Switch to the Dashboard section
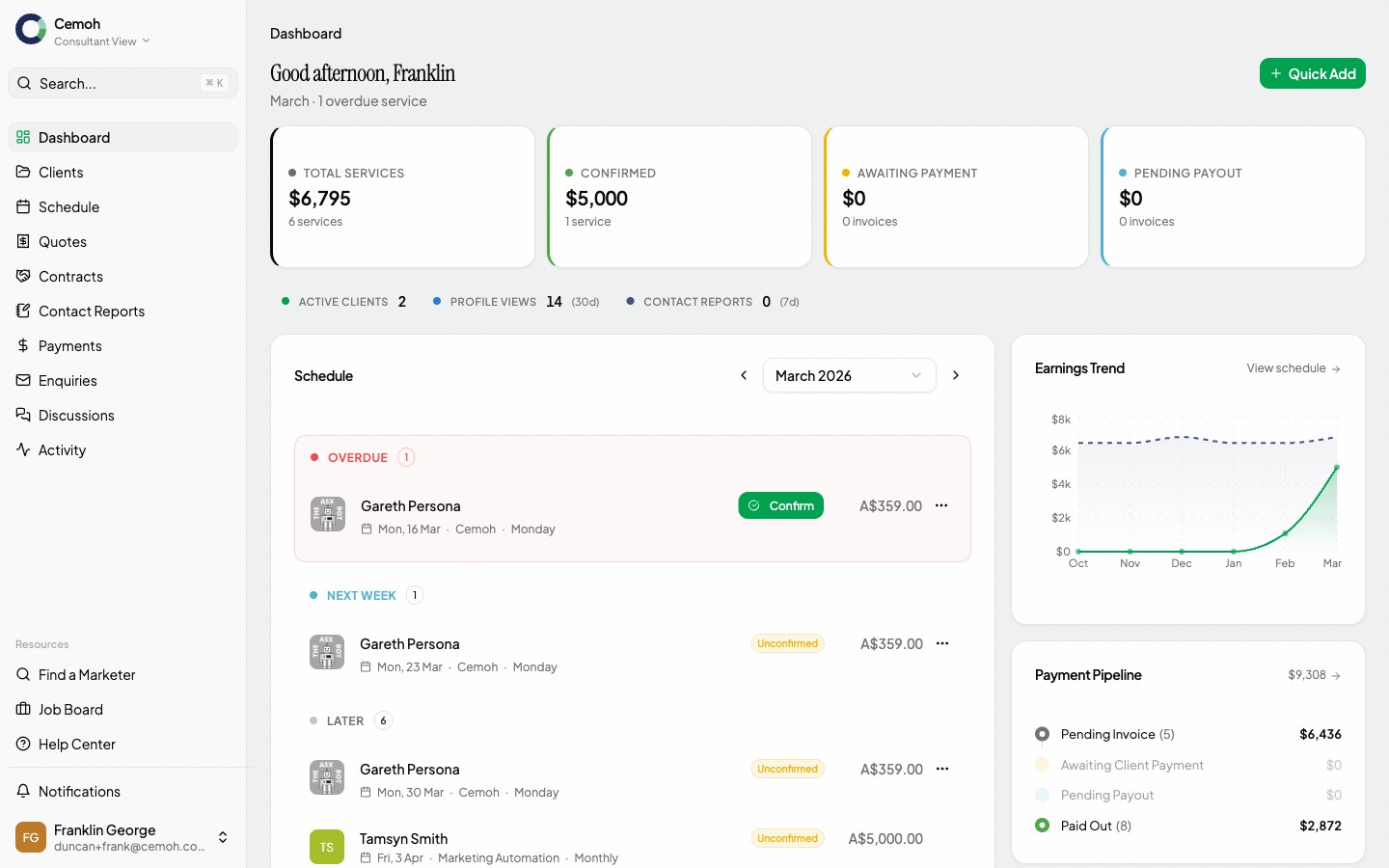The height and width of the screenshot is (868, 1389). coord(73,137)
